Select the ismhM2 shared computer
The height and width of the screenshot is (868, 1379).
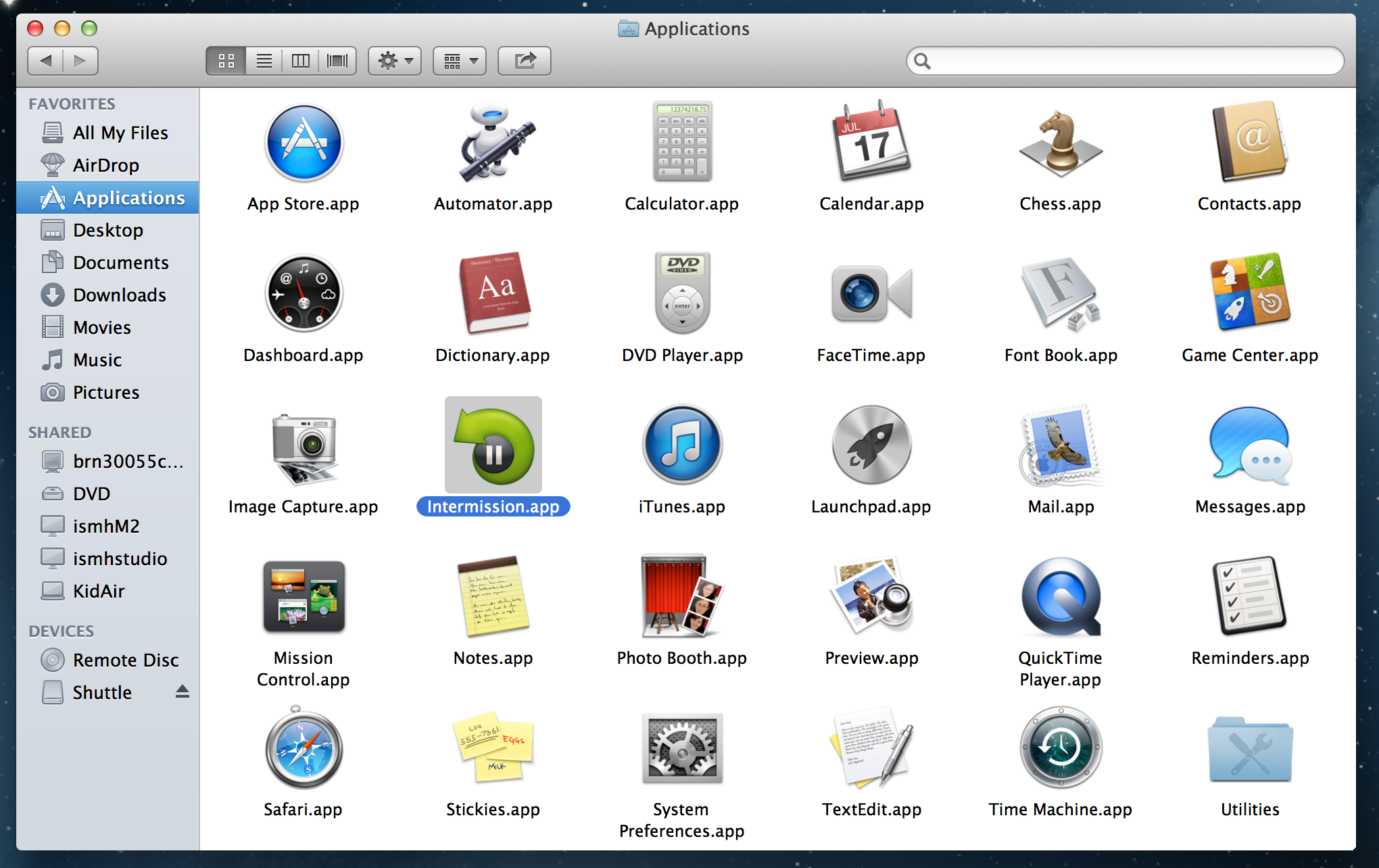coord(108,526)
